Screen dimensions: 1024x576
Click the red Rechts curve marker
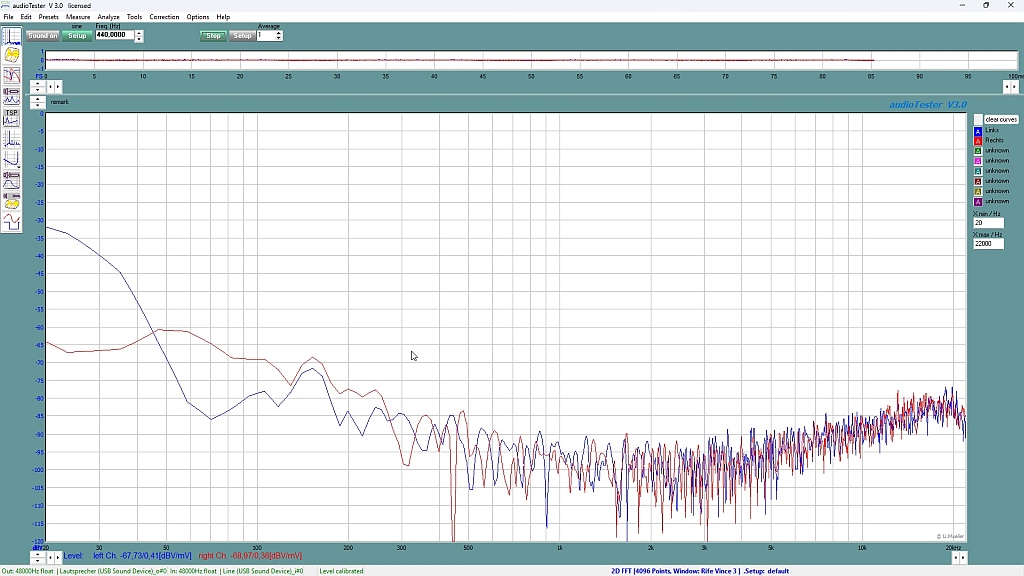coord(978,140)
